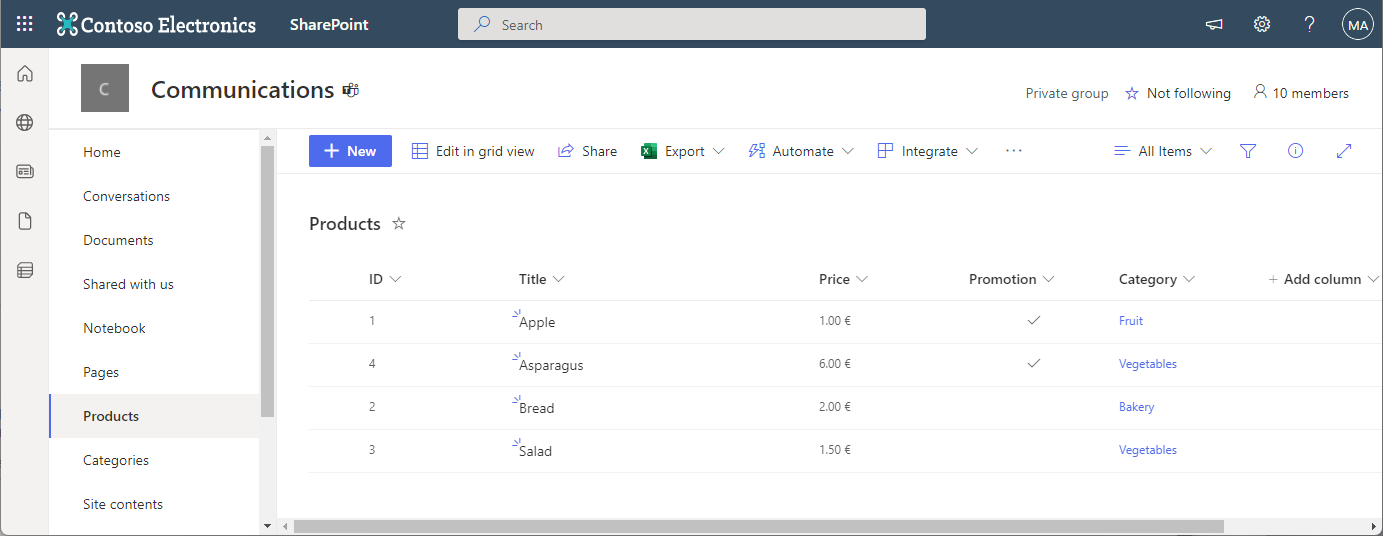Open the MA account avatar

1358,25
